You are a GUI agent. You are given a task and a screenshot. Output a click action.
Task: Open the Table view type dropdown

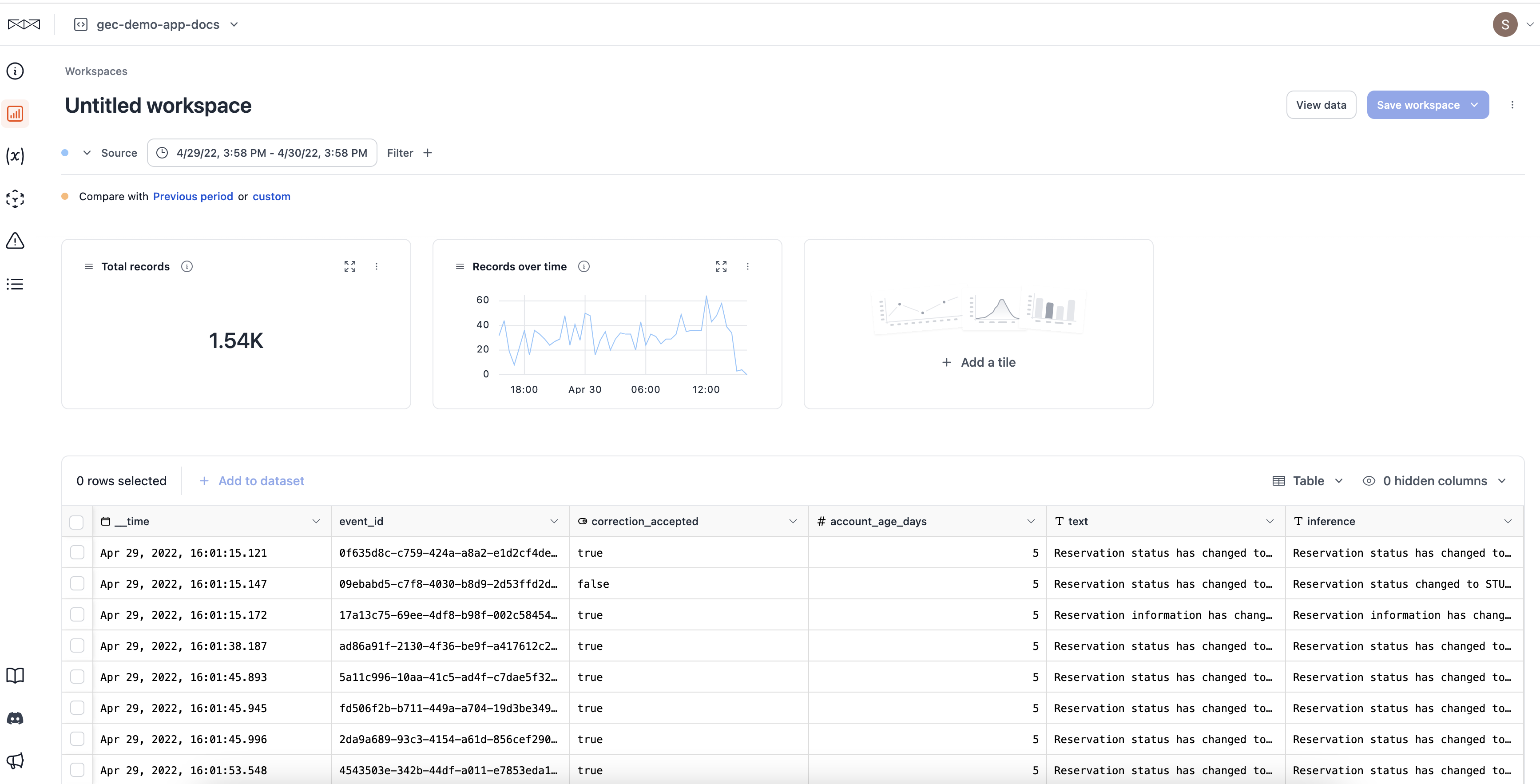[x=1308, y=481]
